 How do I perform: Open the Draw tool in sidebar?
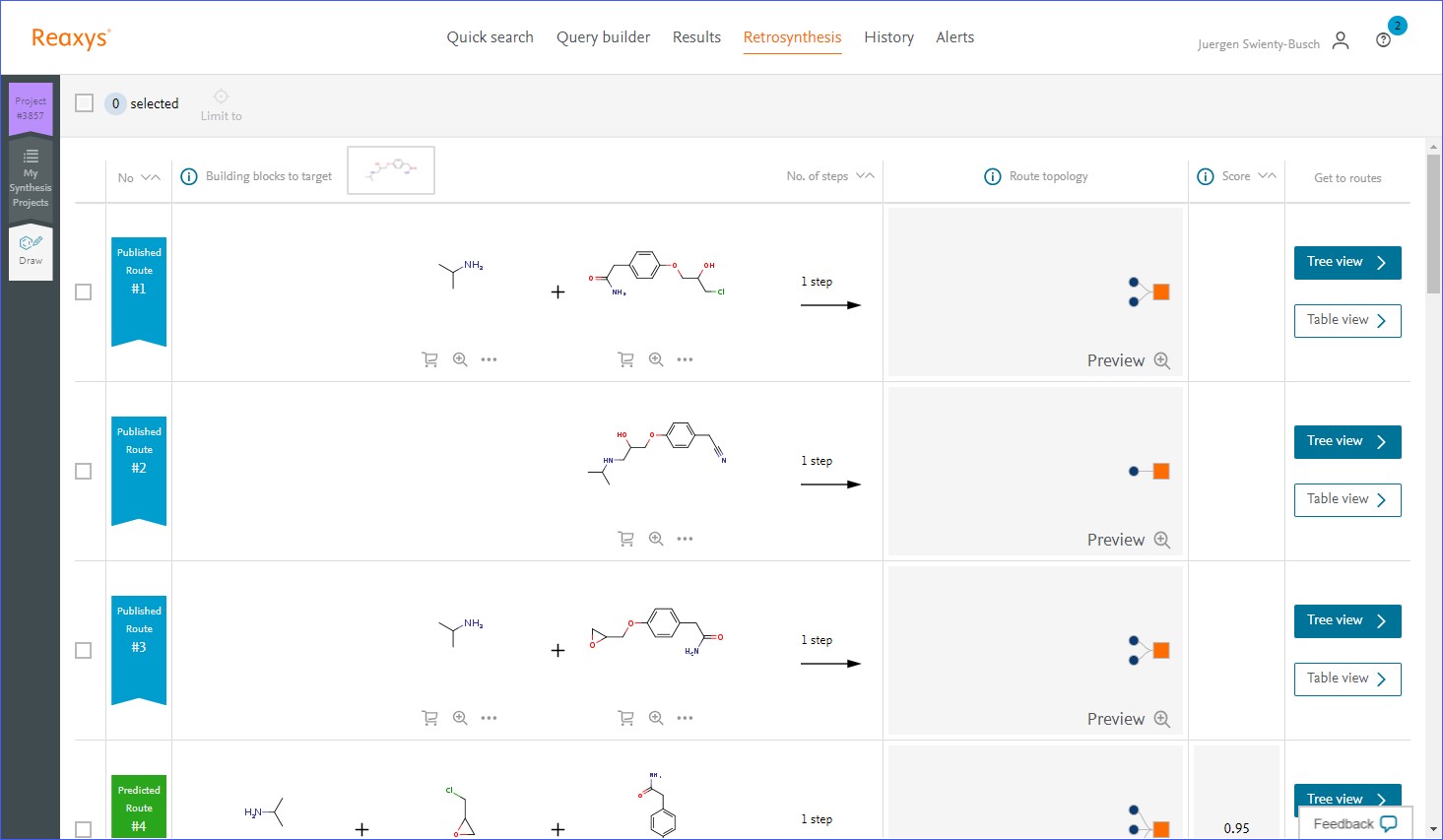point(31,251)
